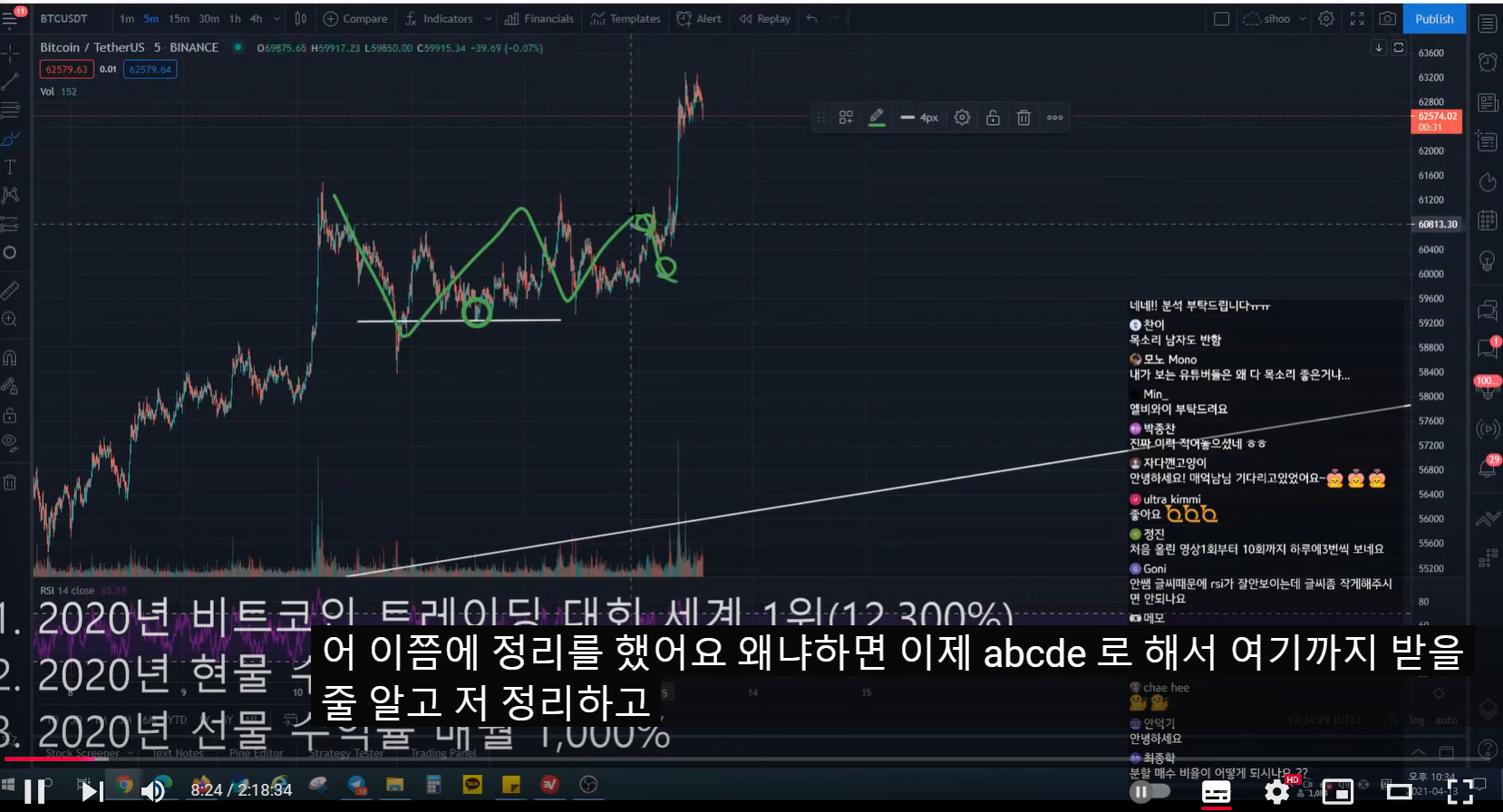Open the economic calendar panel icon
This screenshot has height=812, width=1503.
[1488, 220]
